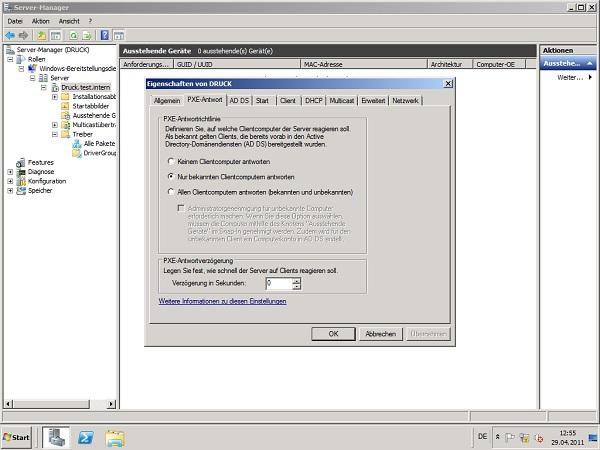Collapse the Treiber node

point(55,134)
